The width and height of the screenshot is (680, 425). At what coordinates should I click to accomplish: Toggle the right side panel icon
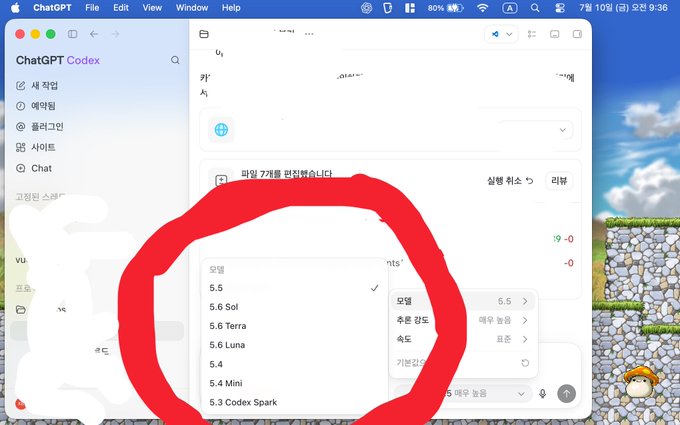pos(577,34)
